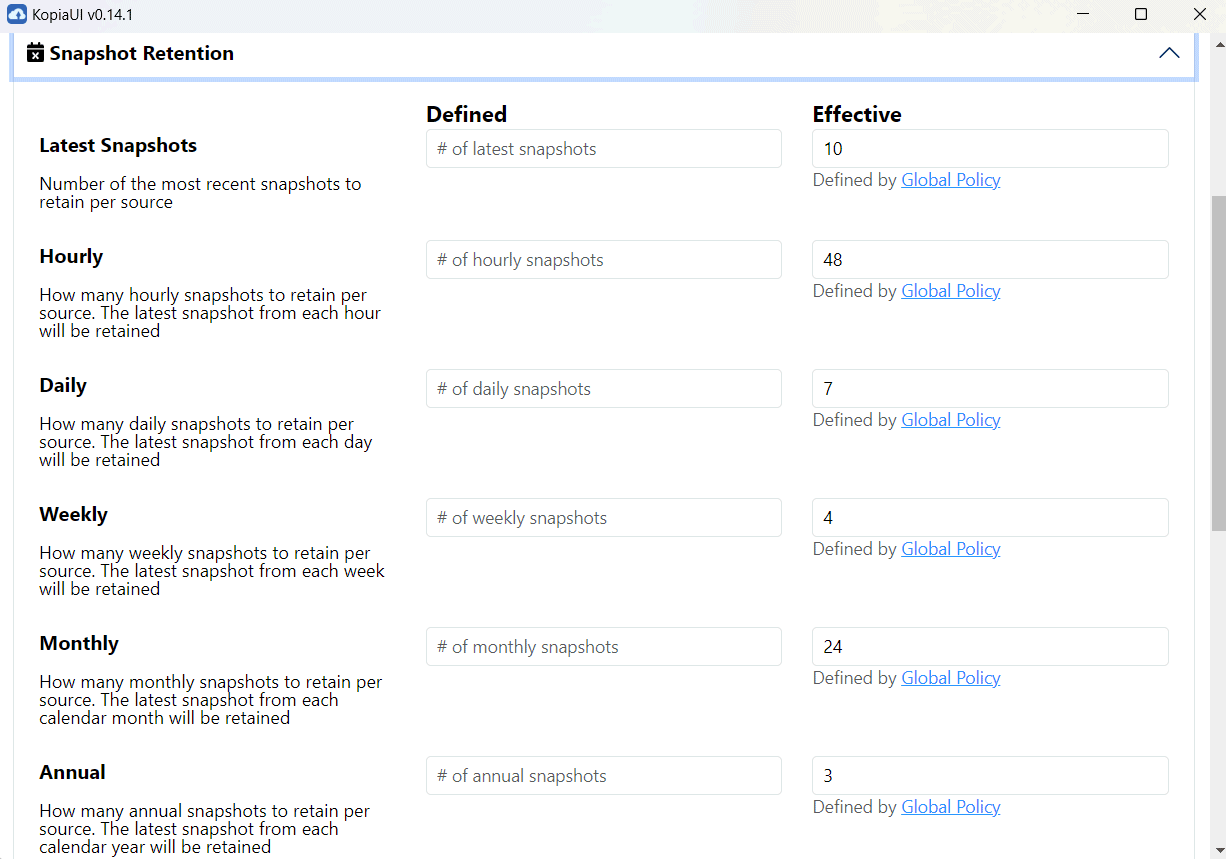Click the effective hourly field showing 48

click(x=989, y=260)
